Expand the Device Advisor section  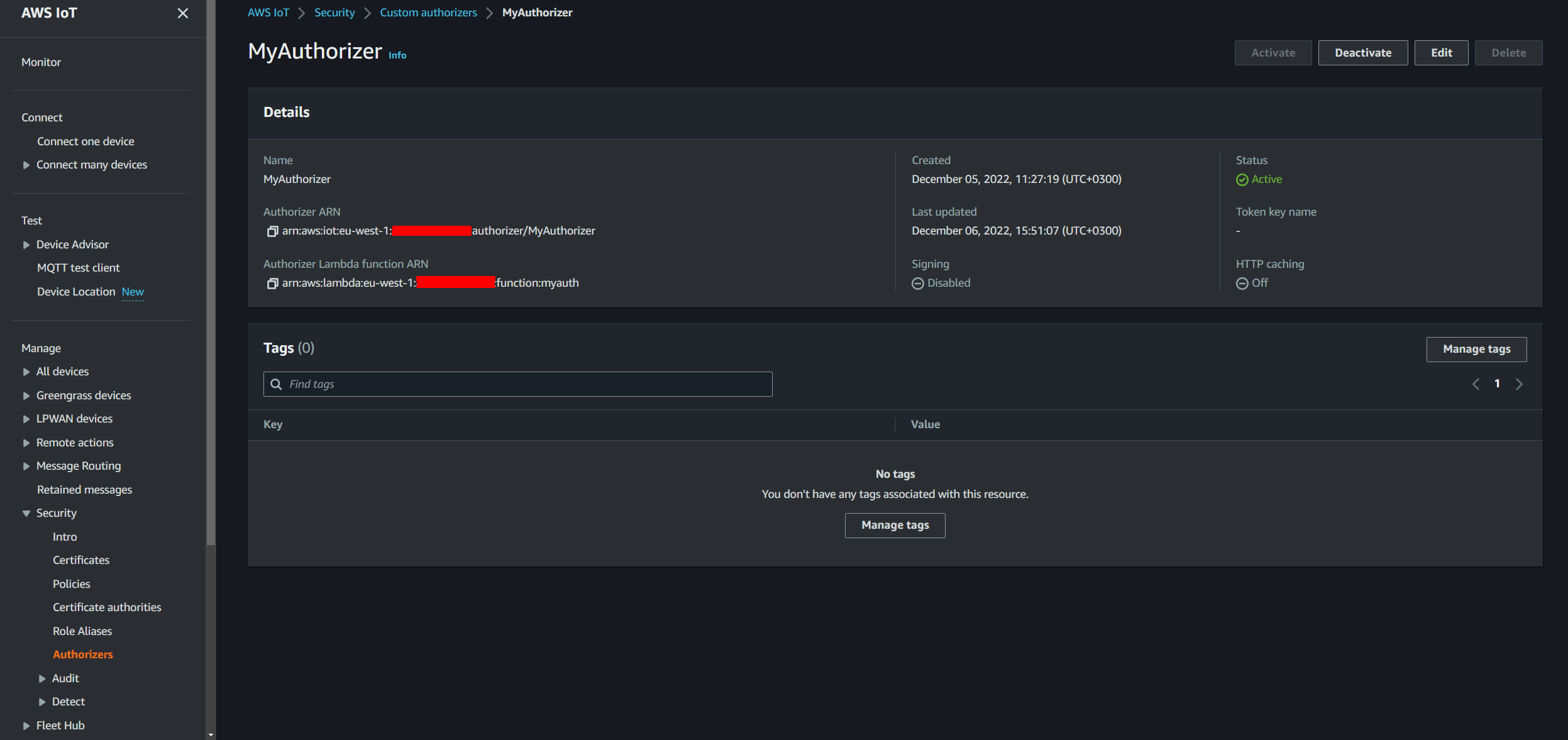pyautogui.click(x=26, y=245)
